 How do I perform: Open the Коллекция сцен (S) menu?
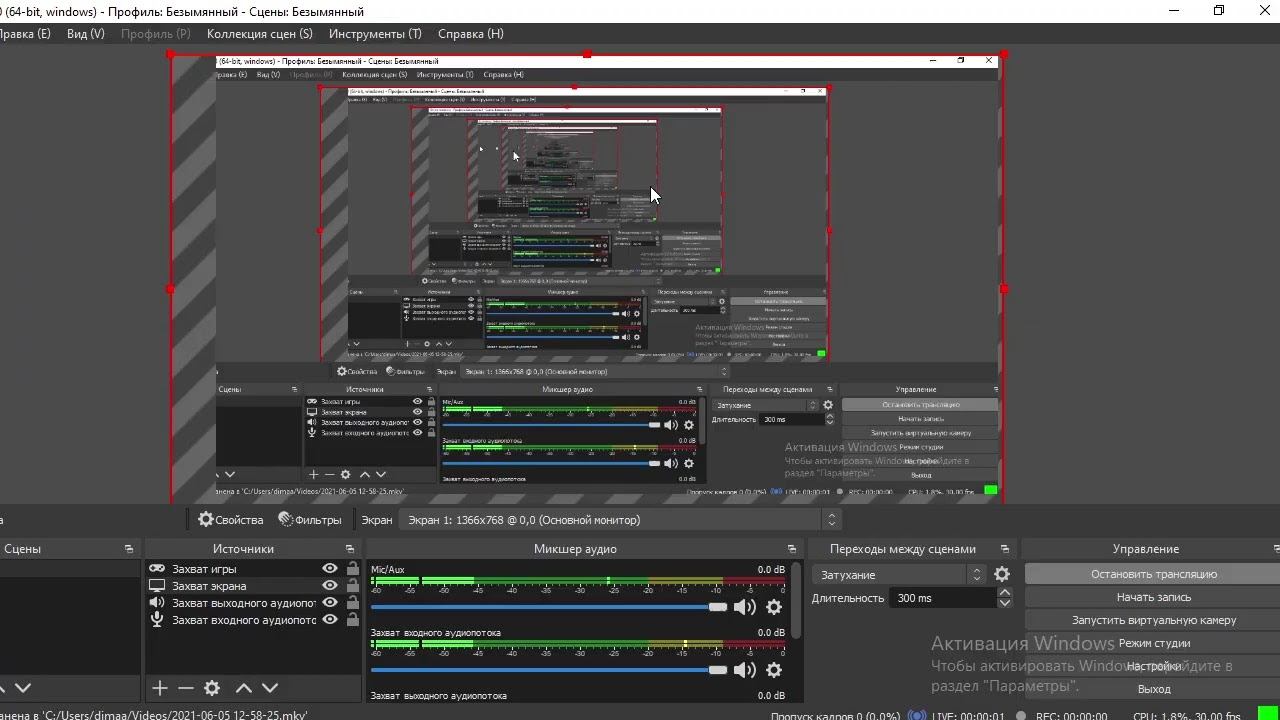coord(259,34)
